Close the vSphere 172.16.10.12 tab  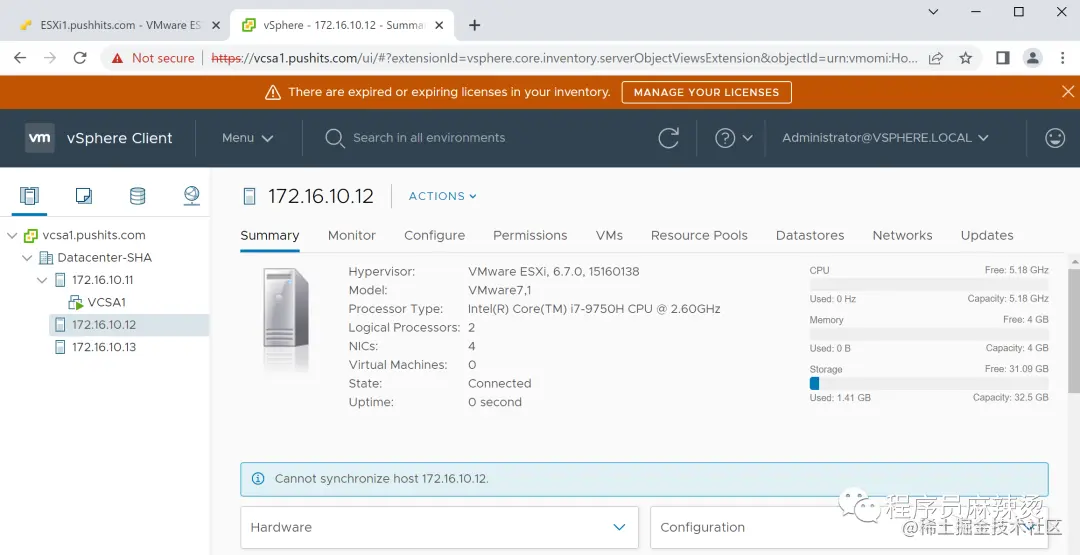pos(441,25)
